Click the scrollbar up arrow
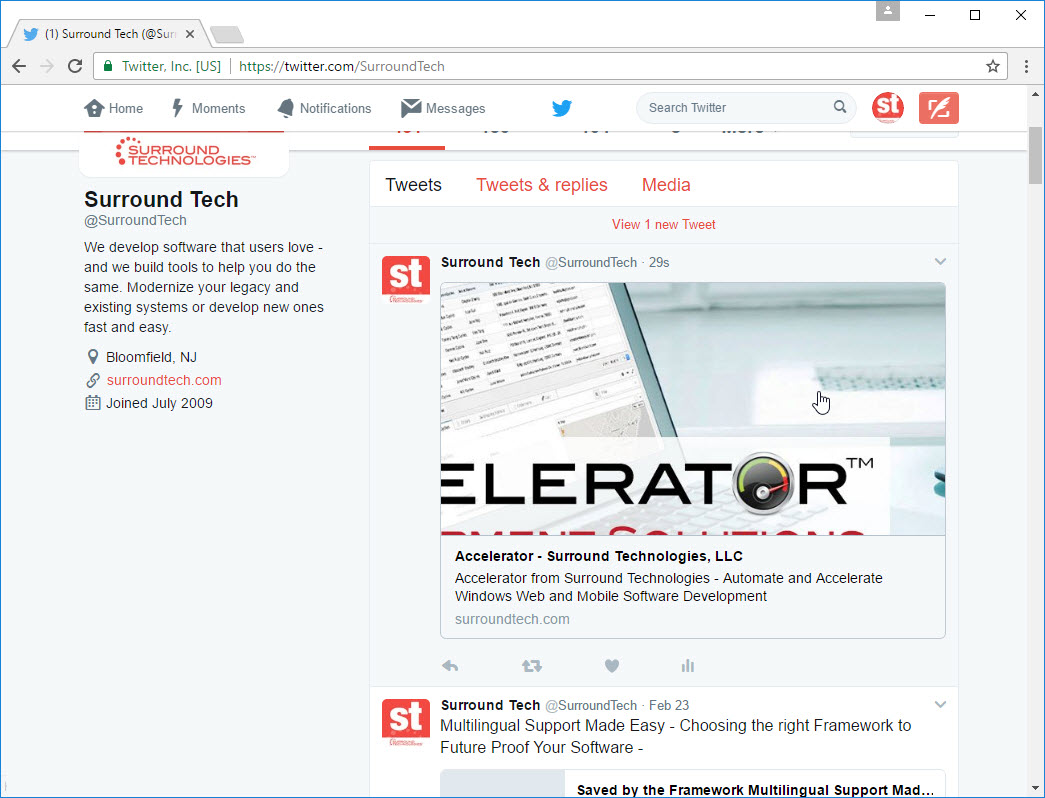 click(x=1035, y=94)
